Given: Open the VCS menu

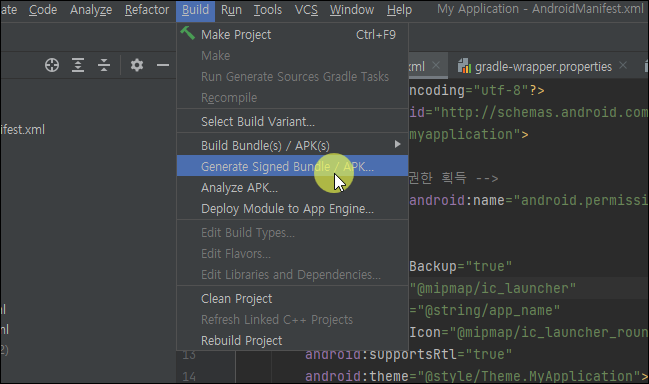Looking at the screenshot, I should click(x=306, y=10).
